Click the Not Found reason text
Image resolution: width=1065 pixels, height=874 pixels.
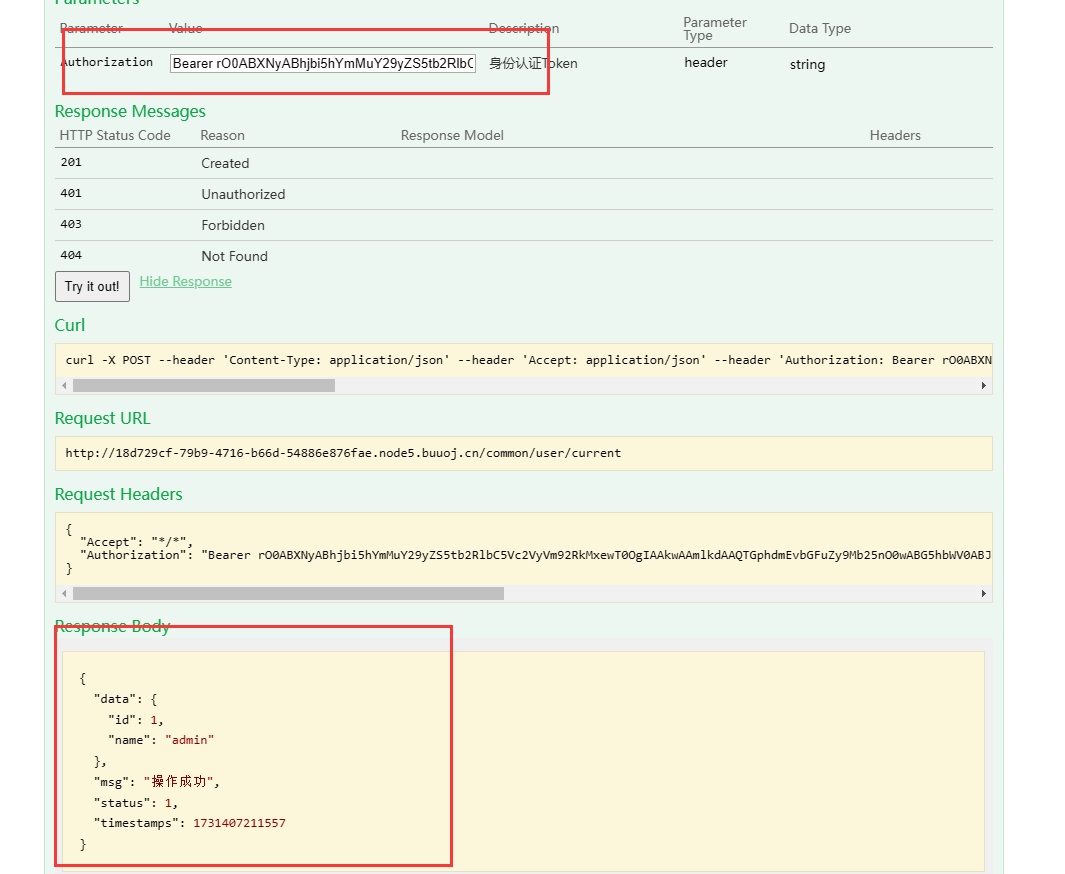(234, 256)
